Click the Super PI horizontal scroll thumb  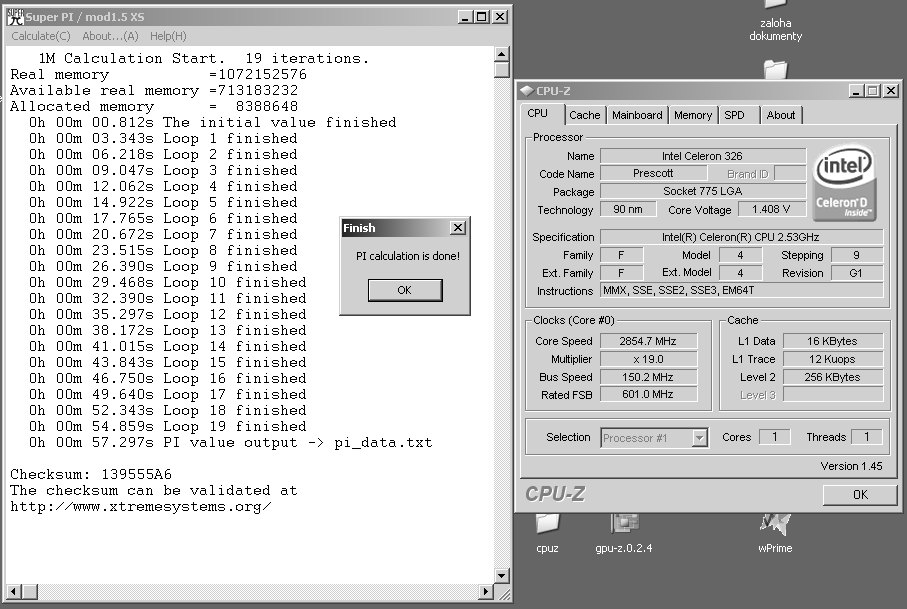click(x=30, y=592)
